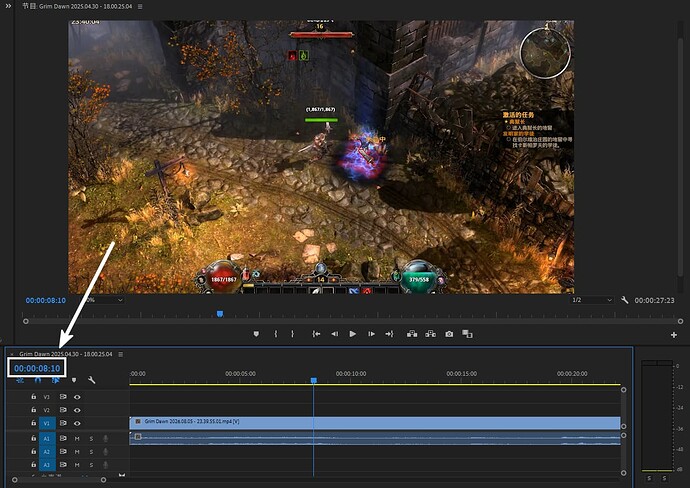Open Program monitor settings wrench

tap(624, 300)
